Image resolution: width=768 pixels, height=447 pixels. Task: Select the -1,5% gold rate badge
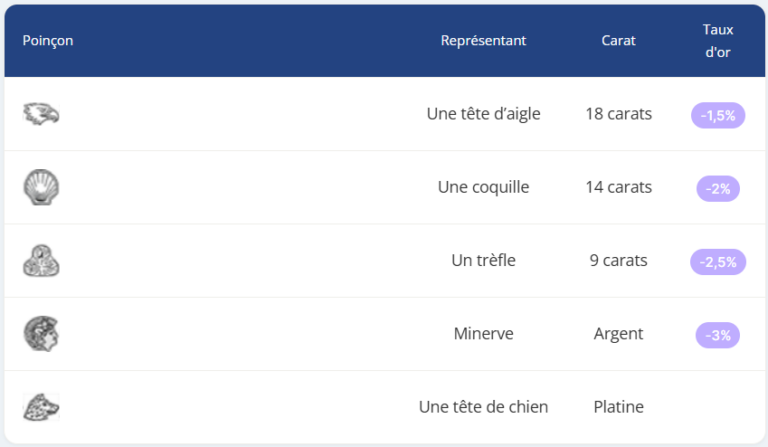point(718,115)
